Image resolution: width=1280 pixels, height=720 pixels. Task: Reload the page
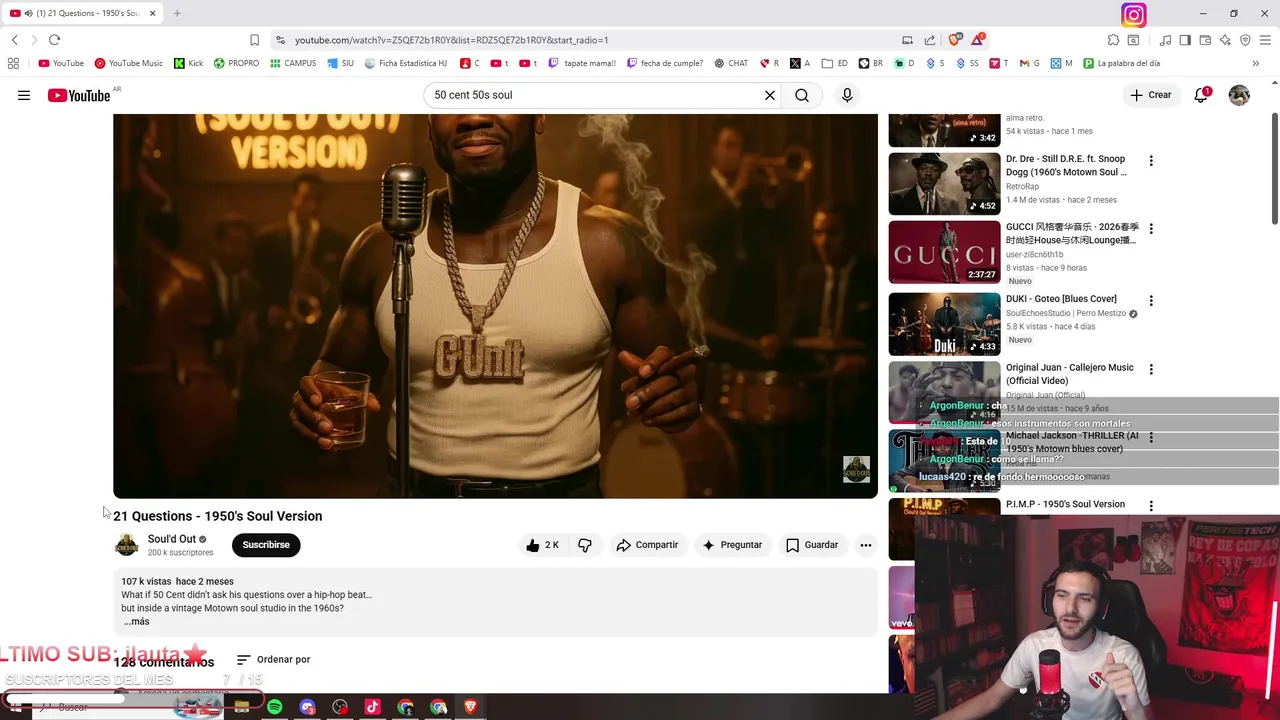54,40
